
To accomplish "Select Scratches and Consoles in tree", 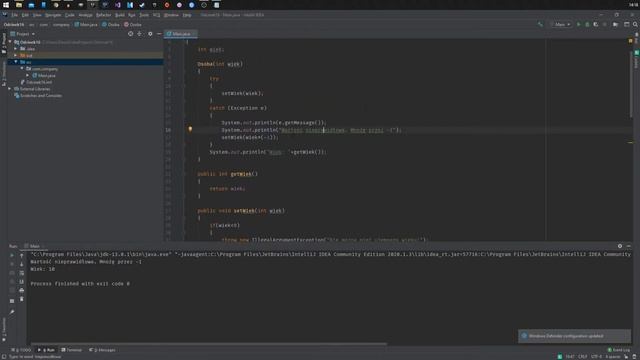I will pos(38,96).
